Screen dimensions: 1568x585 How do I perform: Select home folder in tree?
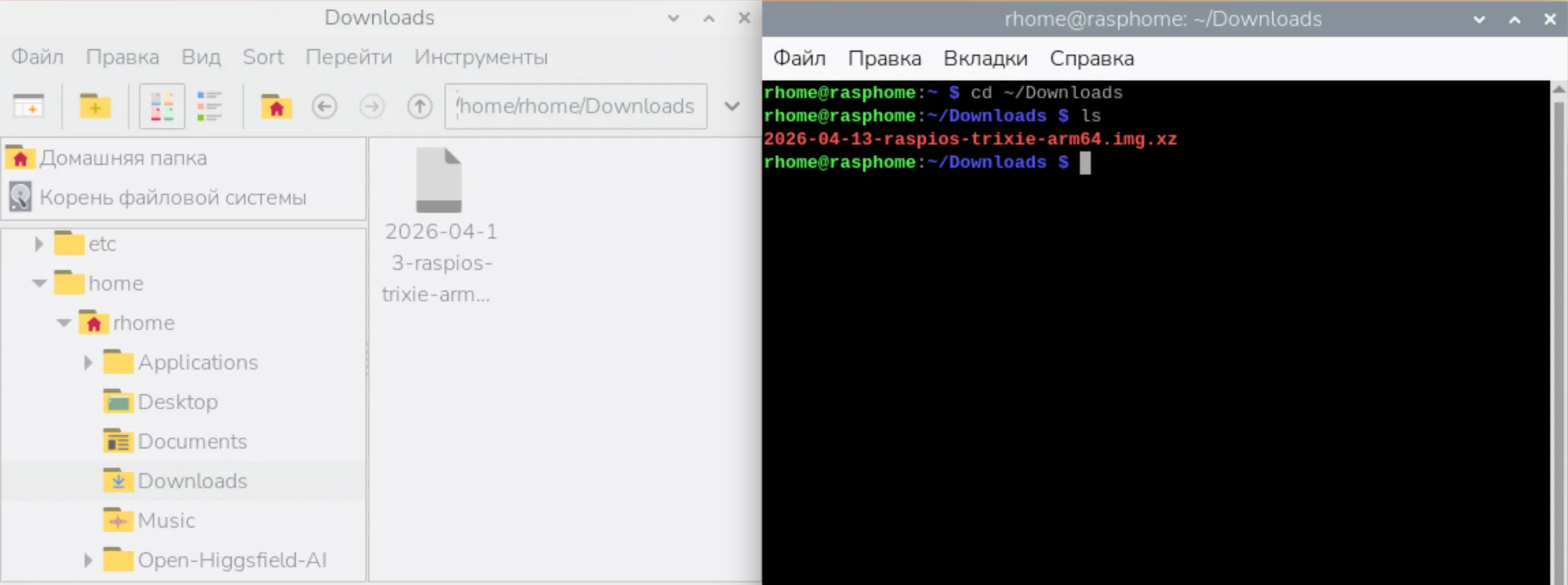116,283
